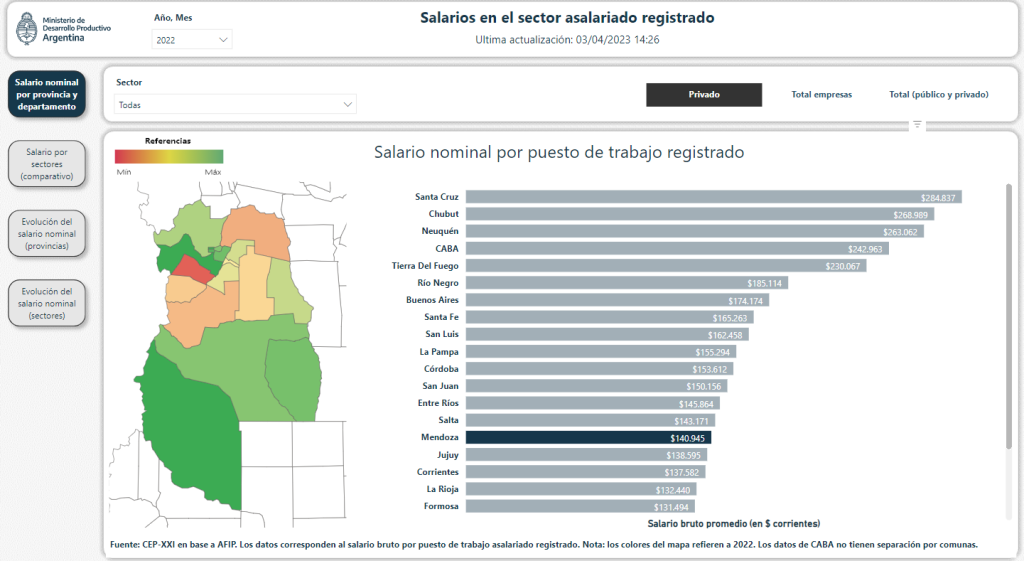
Task: Open Evolución del salario nominal (sectores)
Action: click(x=46, y=303)
